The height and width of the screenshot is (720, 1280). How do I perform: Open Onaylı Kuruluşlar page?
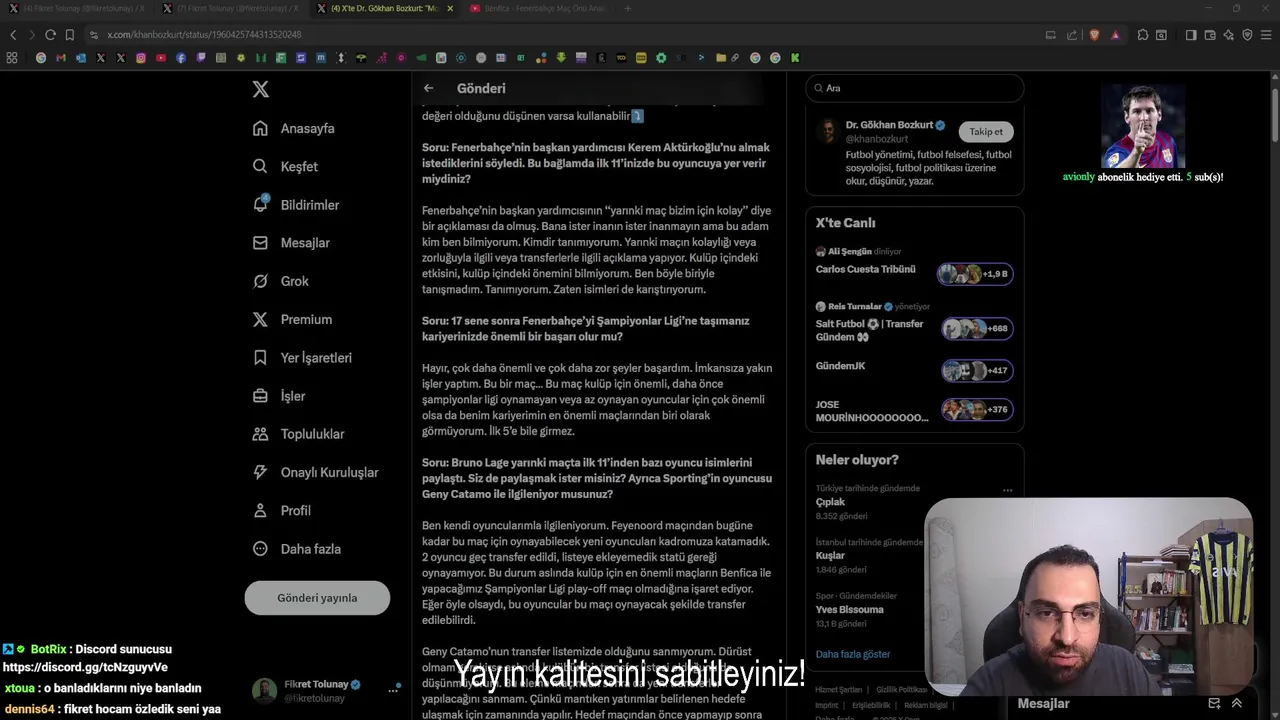(315, 472)
